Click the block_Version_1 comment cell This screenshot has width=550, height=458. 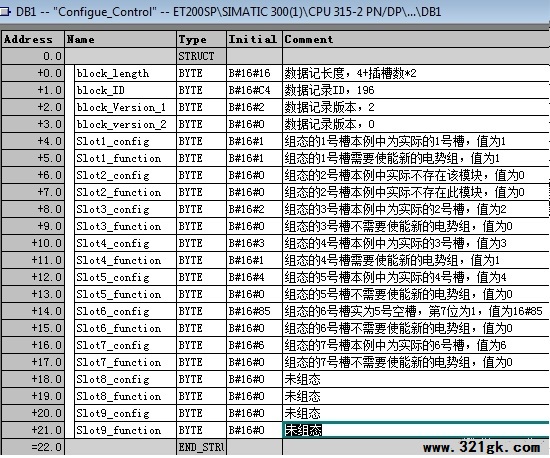coord(416,107)
